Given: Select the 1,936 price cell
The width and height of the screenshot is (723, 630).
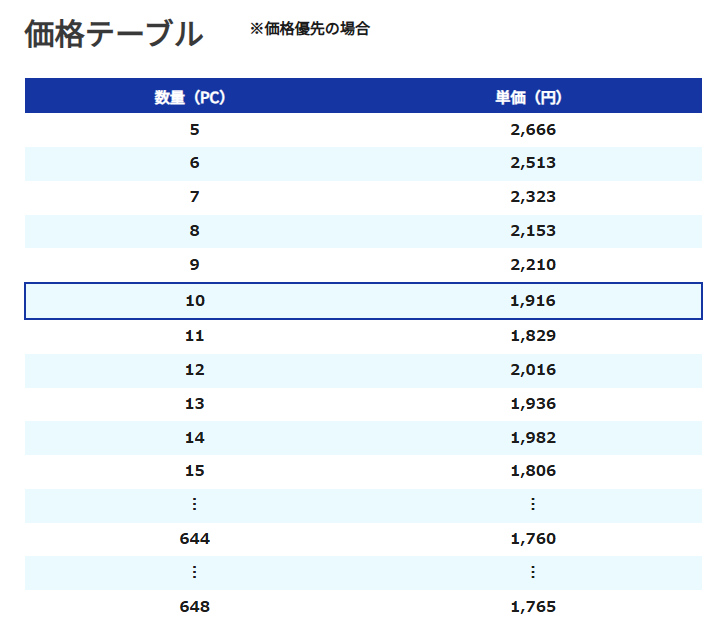Looking at the screenshot, I should coord(532,404).
